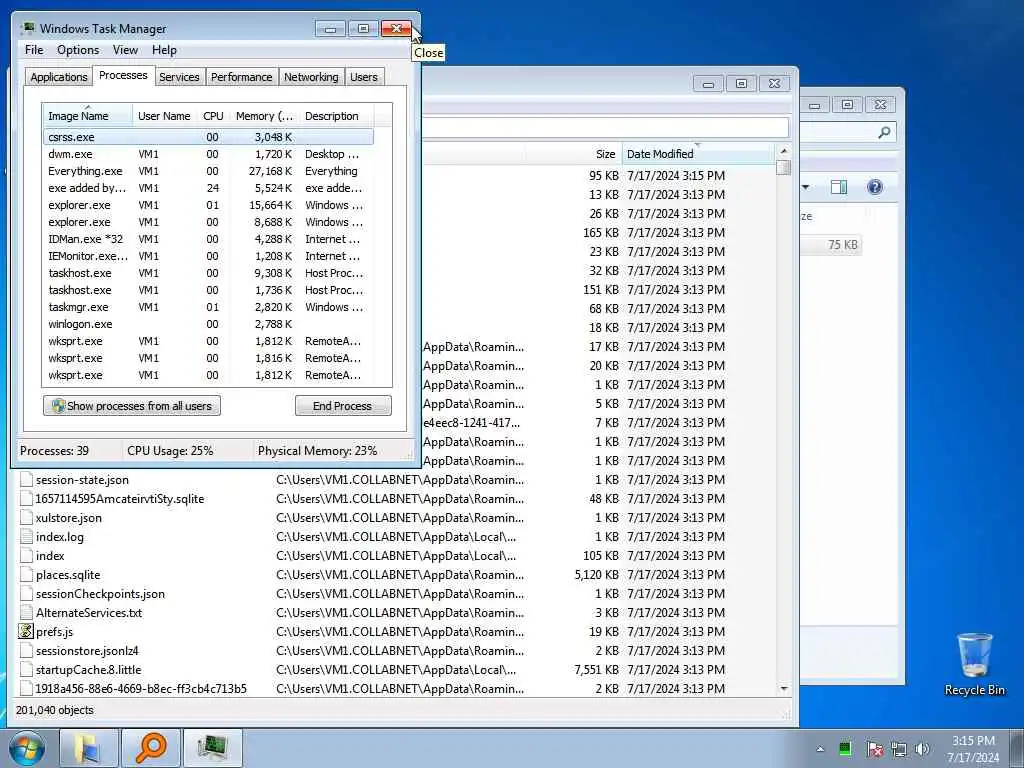Select the sessionstore.jsonlz4 file

click(x=394, y=650)
